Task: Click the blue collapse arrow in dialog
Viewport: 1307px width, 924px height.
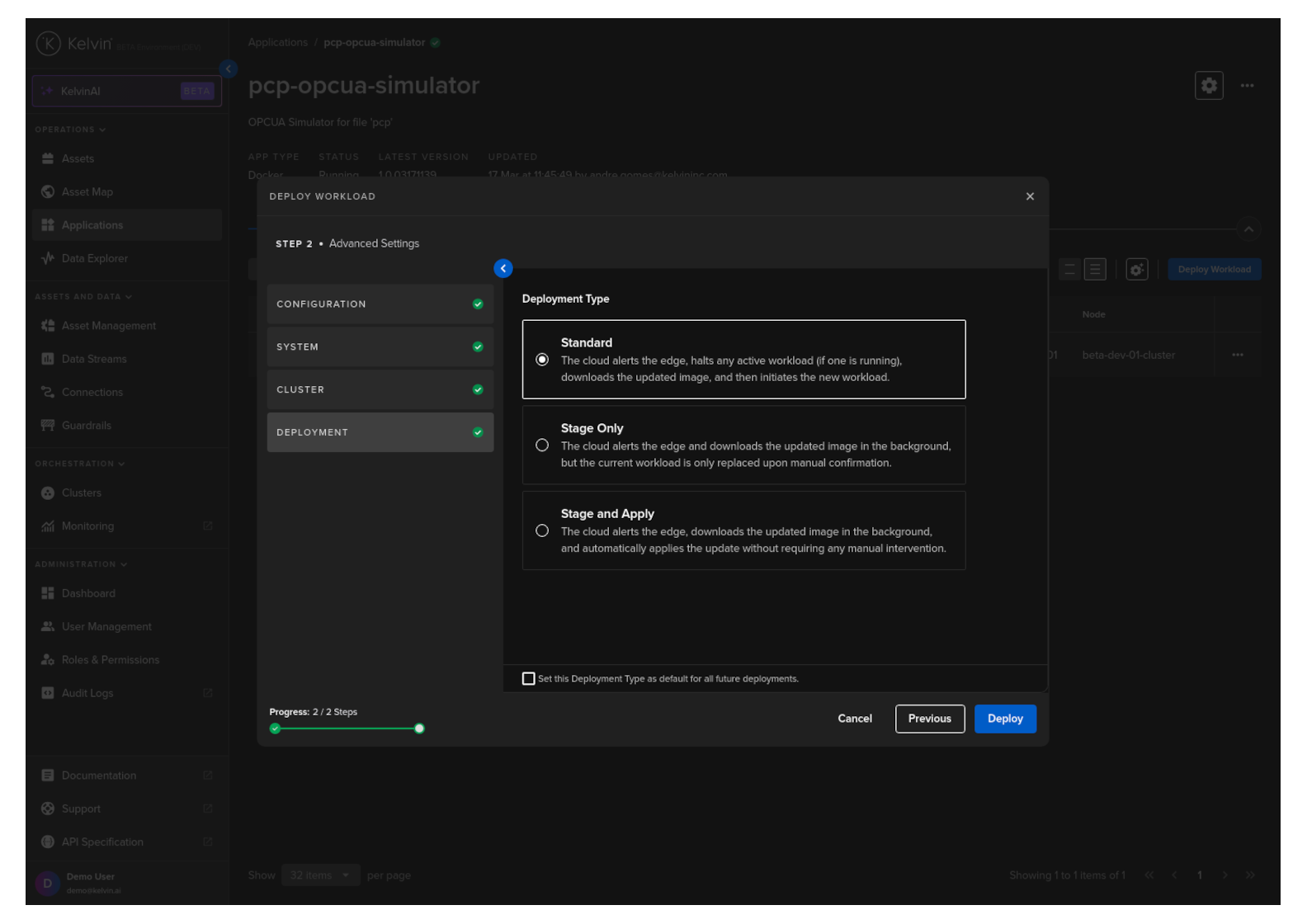Action: [503, 269]
